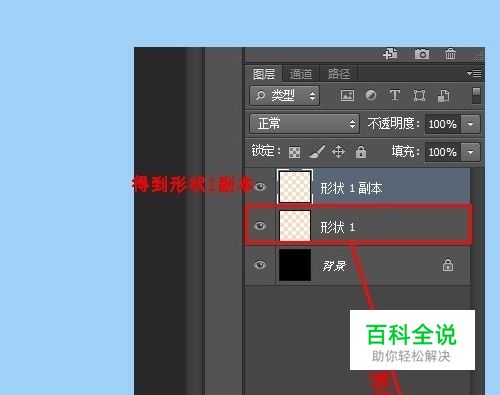500x395 pixels.
Task: Delete current state trash icon
Action: coord(450,54)
